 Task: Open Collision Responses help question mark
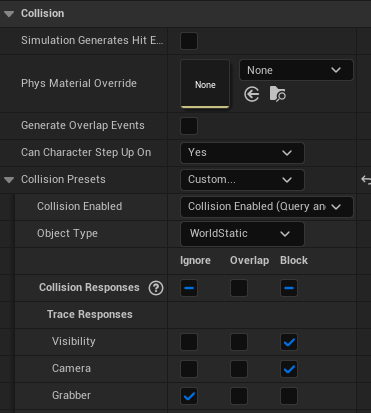point(156,288)
